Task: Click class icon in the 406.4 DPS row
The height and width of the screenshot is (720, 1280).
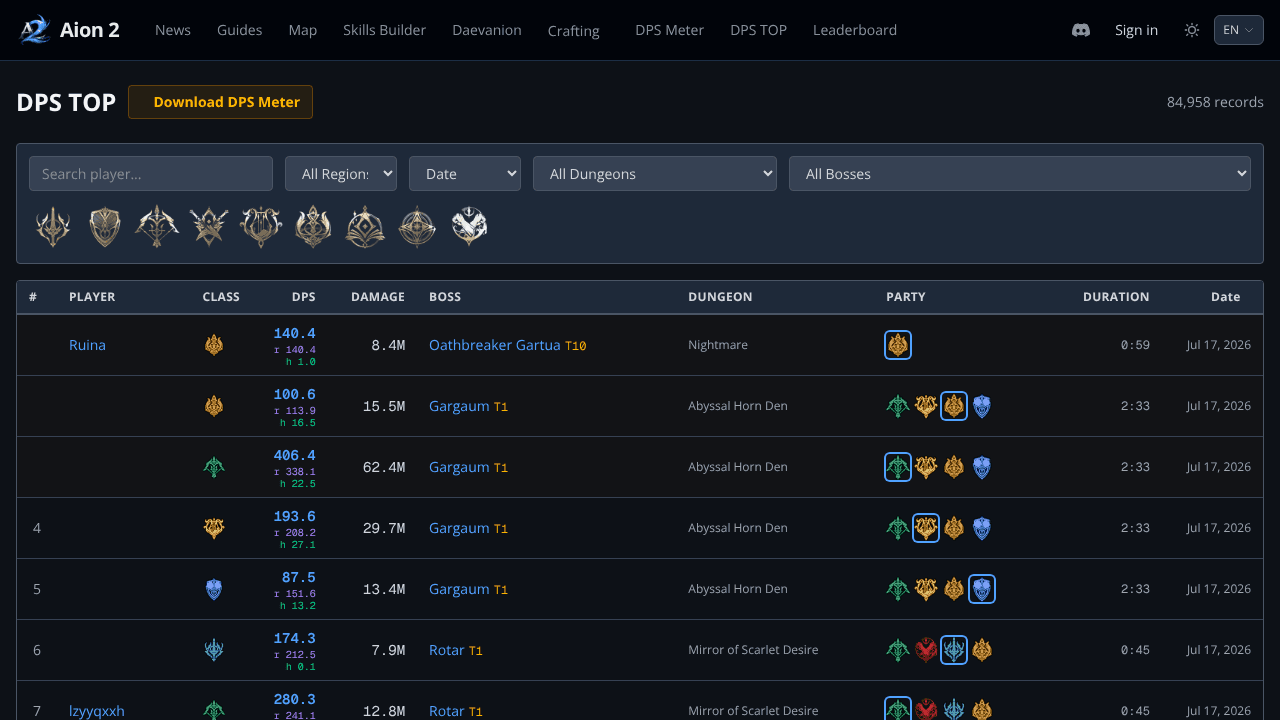Action: [x=213, y=467]
